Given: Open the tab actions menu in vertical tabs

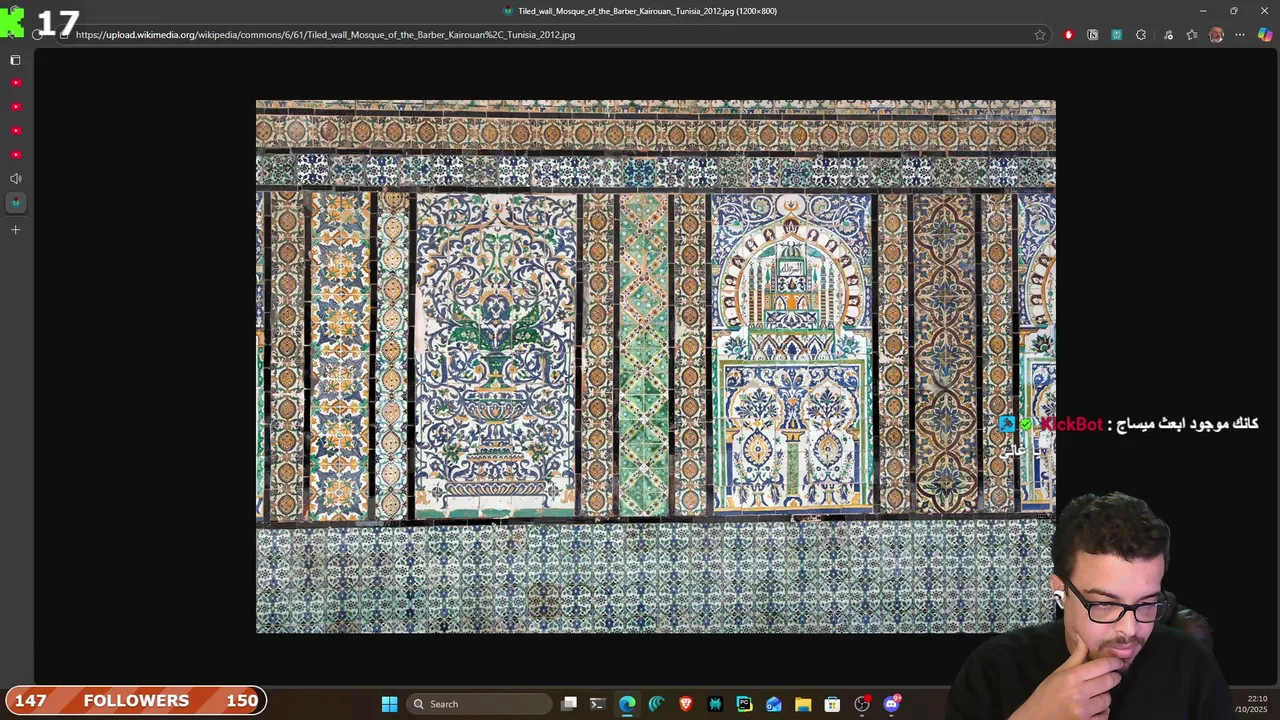Looking at the screenshot, I should click(15, 60).
